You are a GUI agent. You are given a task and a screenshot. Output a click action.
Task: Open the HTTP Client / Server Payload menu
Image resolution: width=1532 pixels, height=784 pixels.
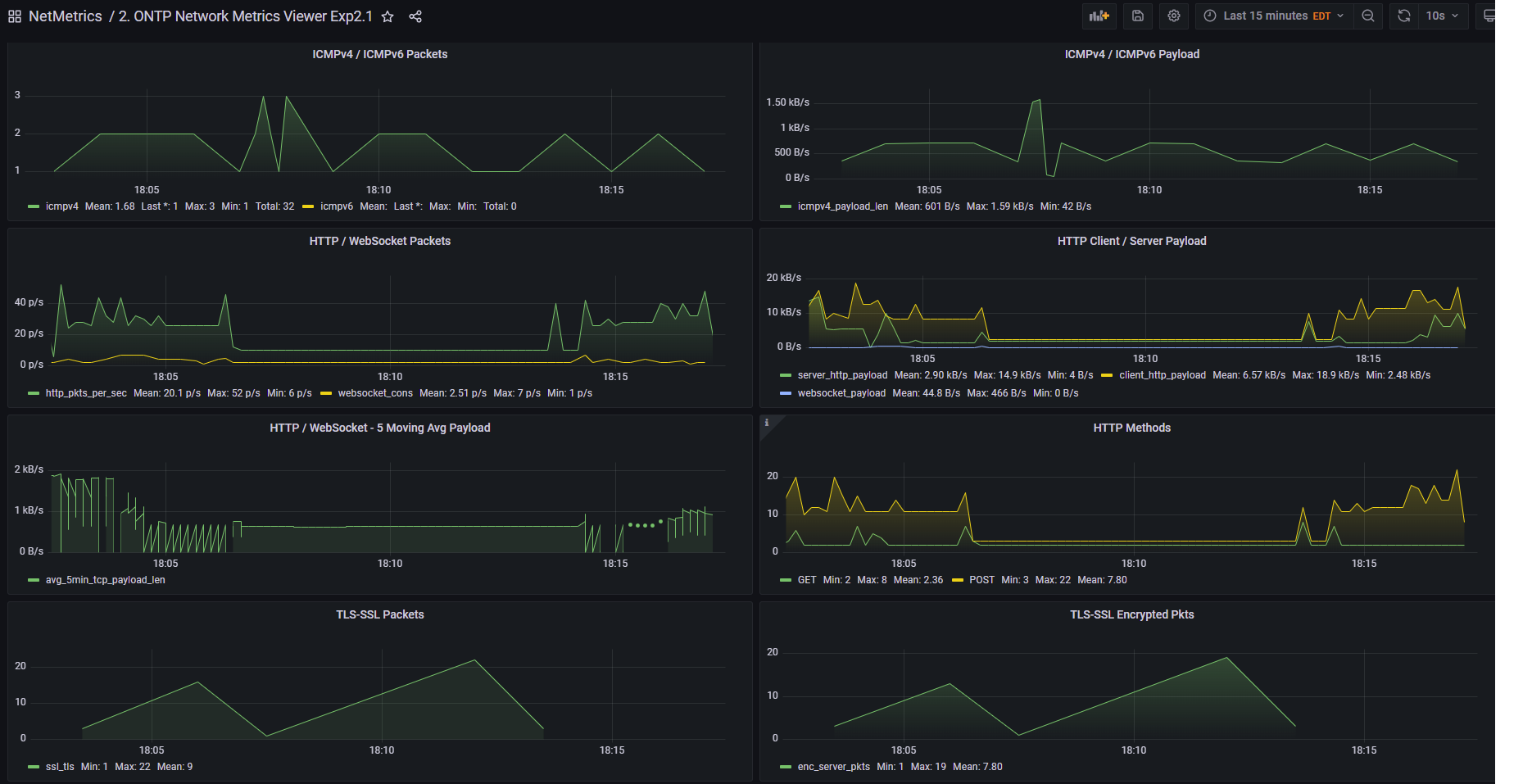(1131, 241)
